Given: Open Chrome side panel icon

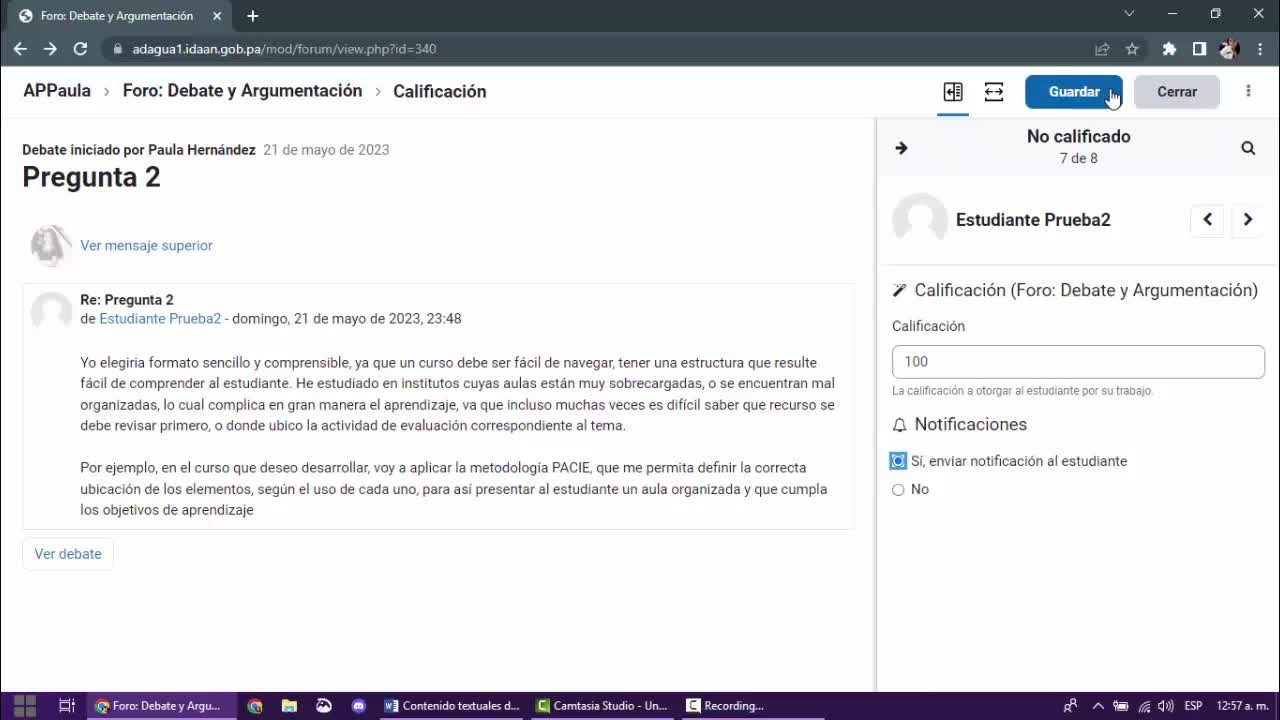Looking at the screenshot, I should tap(1199, 49).
